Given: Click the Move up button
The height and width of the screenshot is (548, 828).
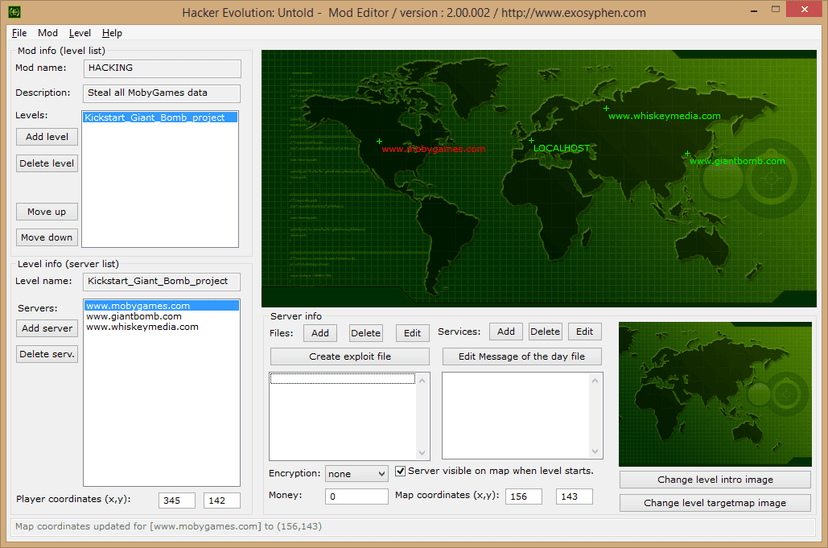Looking at the screenshot, I should pos(47,212).
